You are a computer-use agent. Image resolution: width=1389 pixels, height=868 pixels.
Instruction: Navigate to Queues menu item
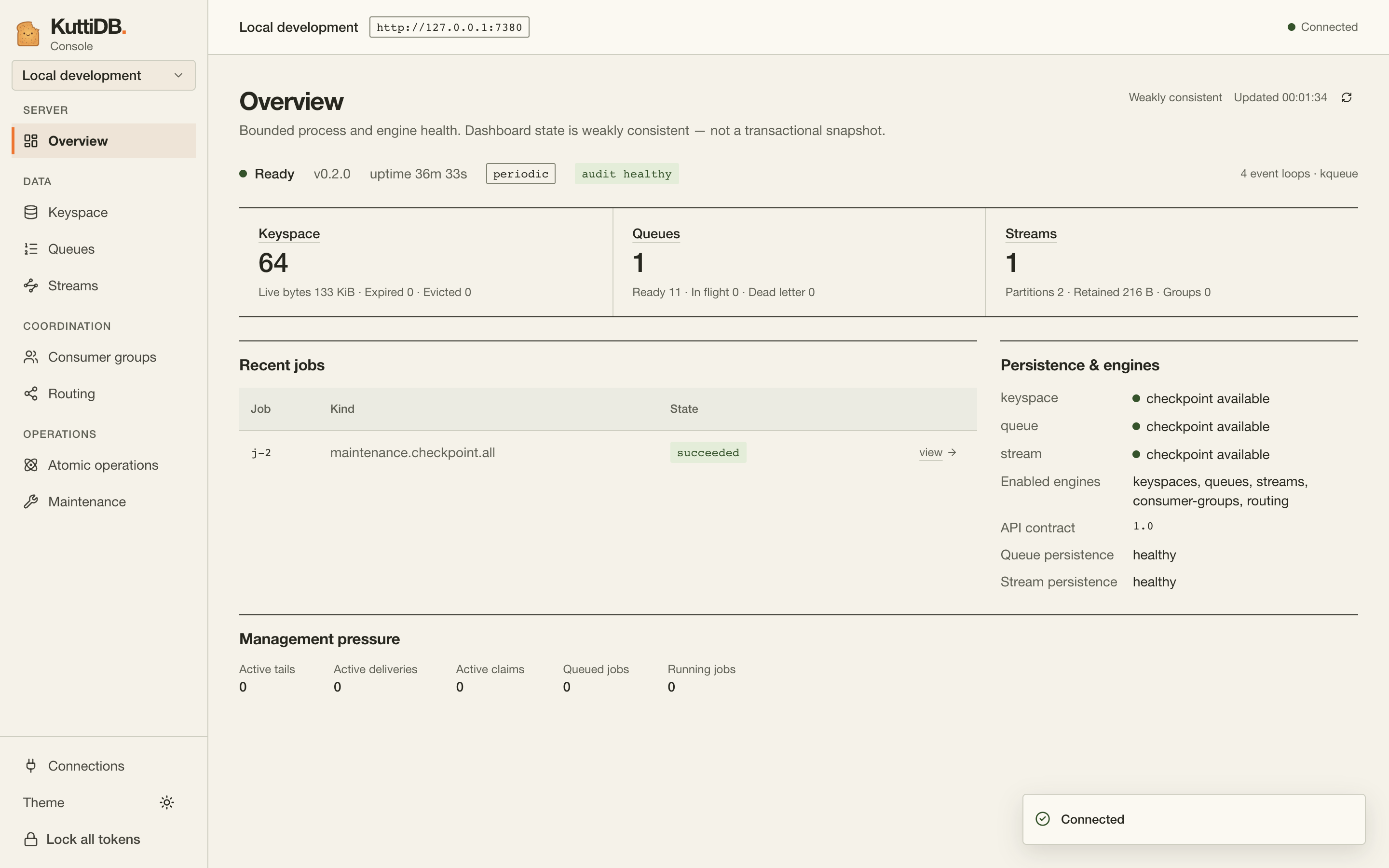[103, 249]
